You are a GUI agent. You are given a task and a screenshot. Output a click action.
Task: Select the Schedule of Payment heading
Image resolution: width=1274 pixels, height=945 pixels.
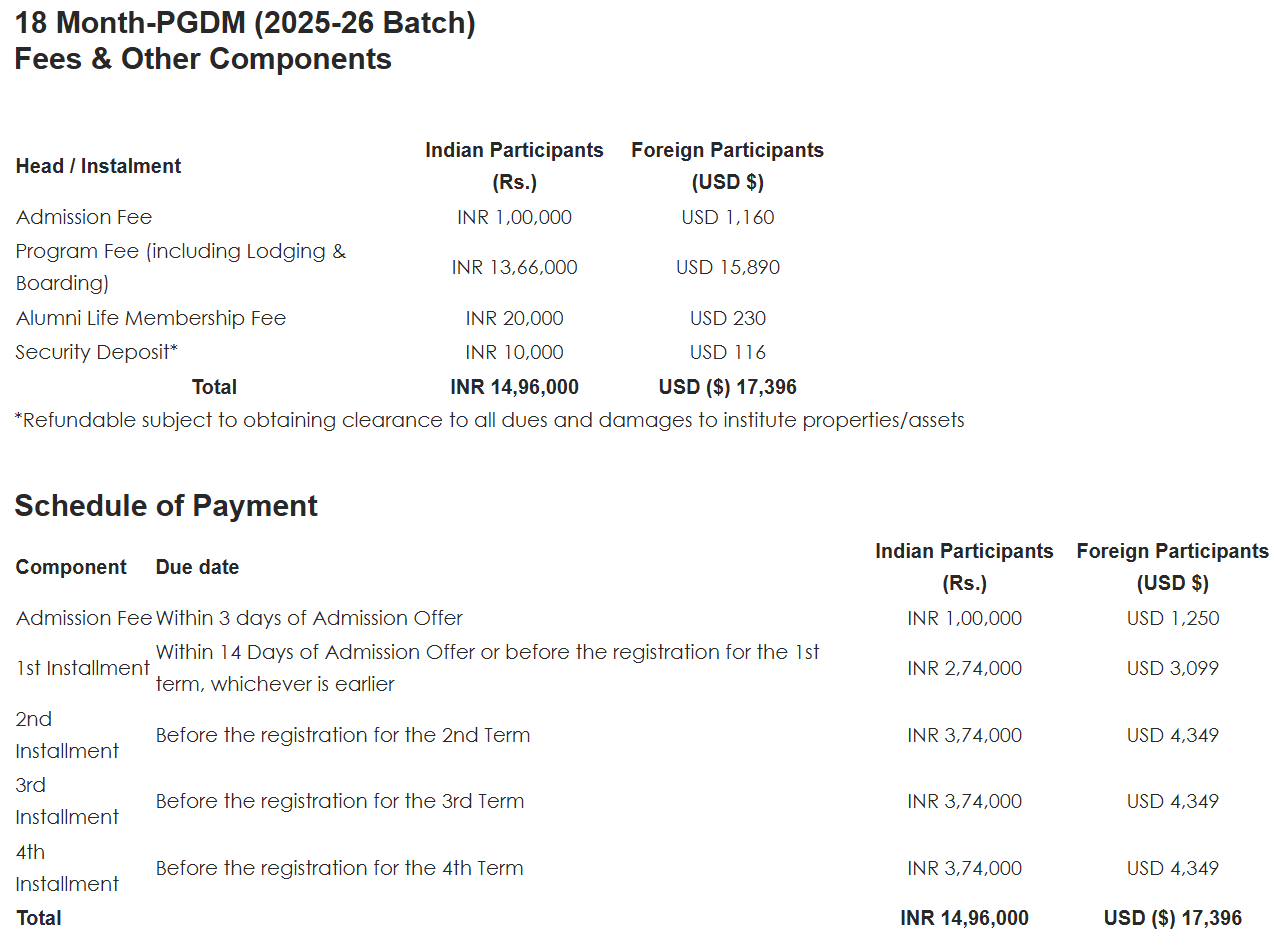click(166, 506)
